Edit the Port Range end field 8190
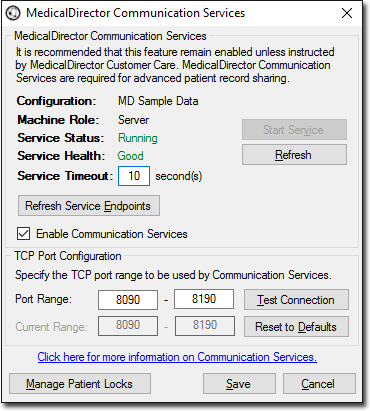The image size is (370, 411). pyautogui.click(x=204, y=299)
